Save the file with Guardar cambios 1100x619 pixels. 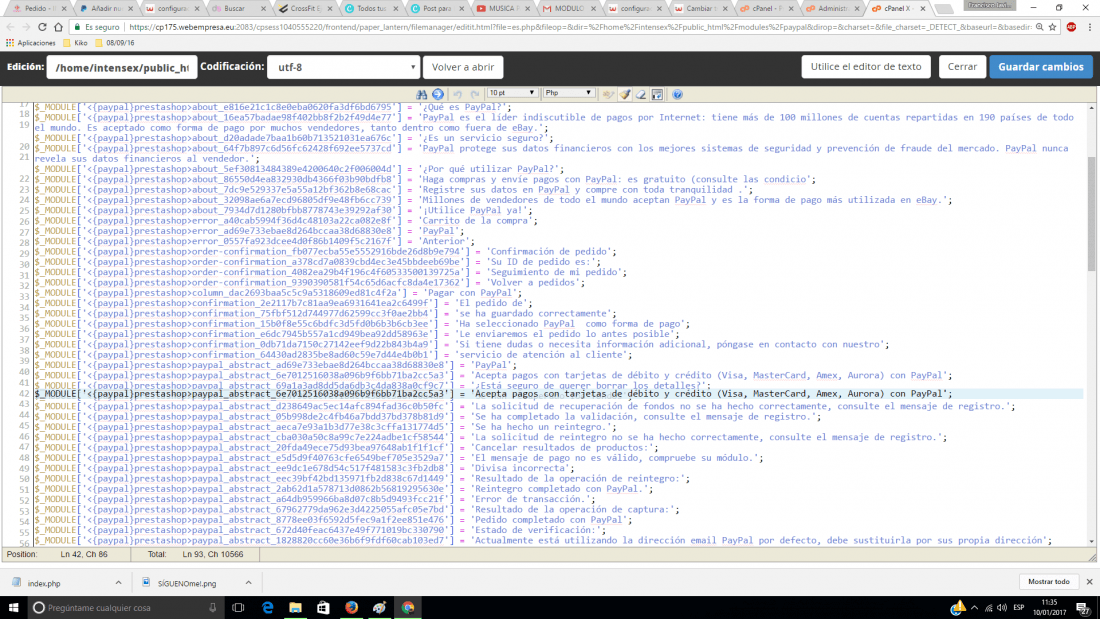pos(1040,67)
